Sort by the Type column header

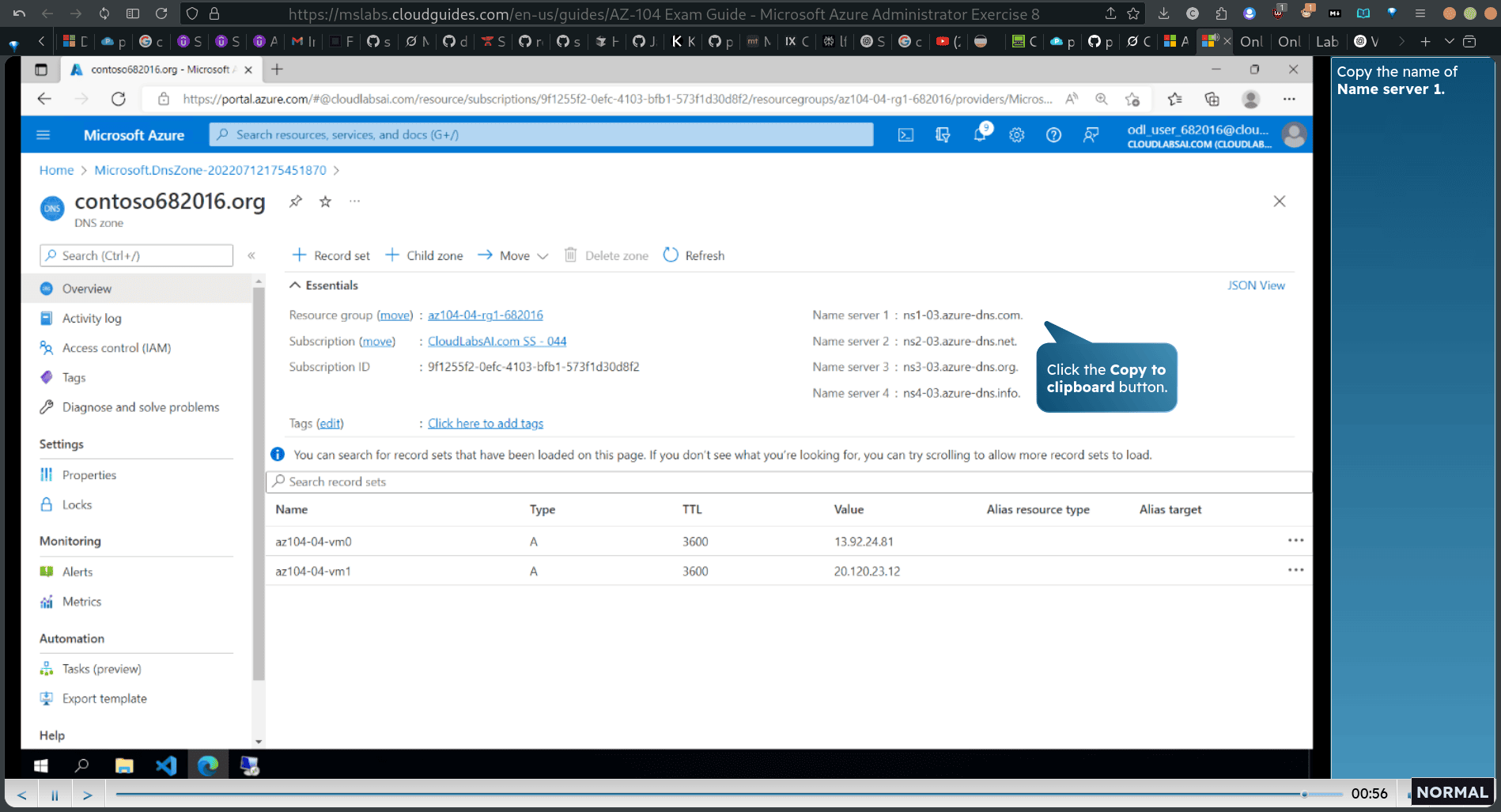point(543,510)
